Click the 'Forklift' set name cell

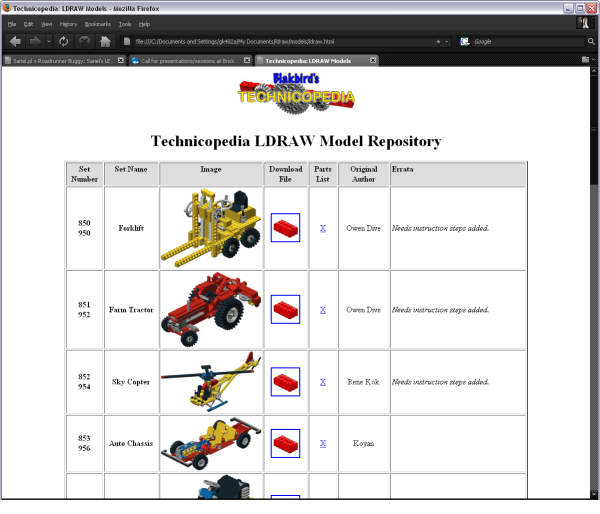pos(131,228)
